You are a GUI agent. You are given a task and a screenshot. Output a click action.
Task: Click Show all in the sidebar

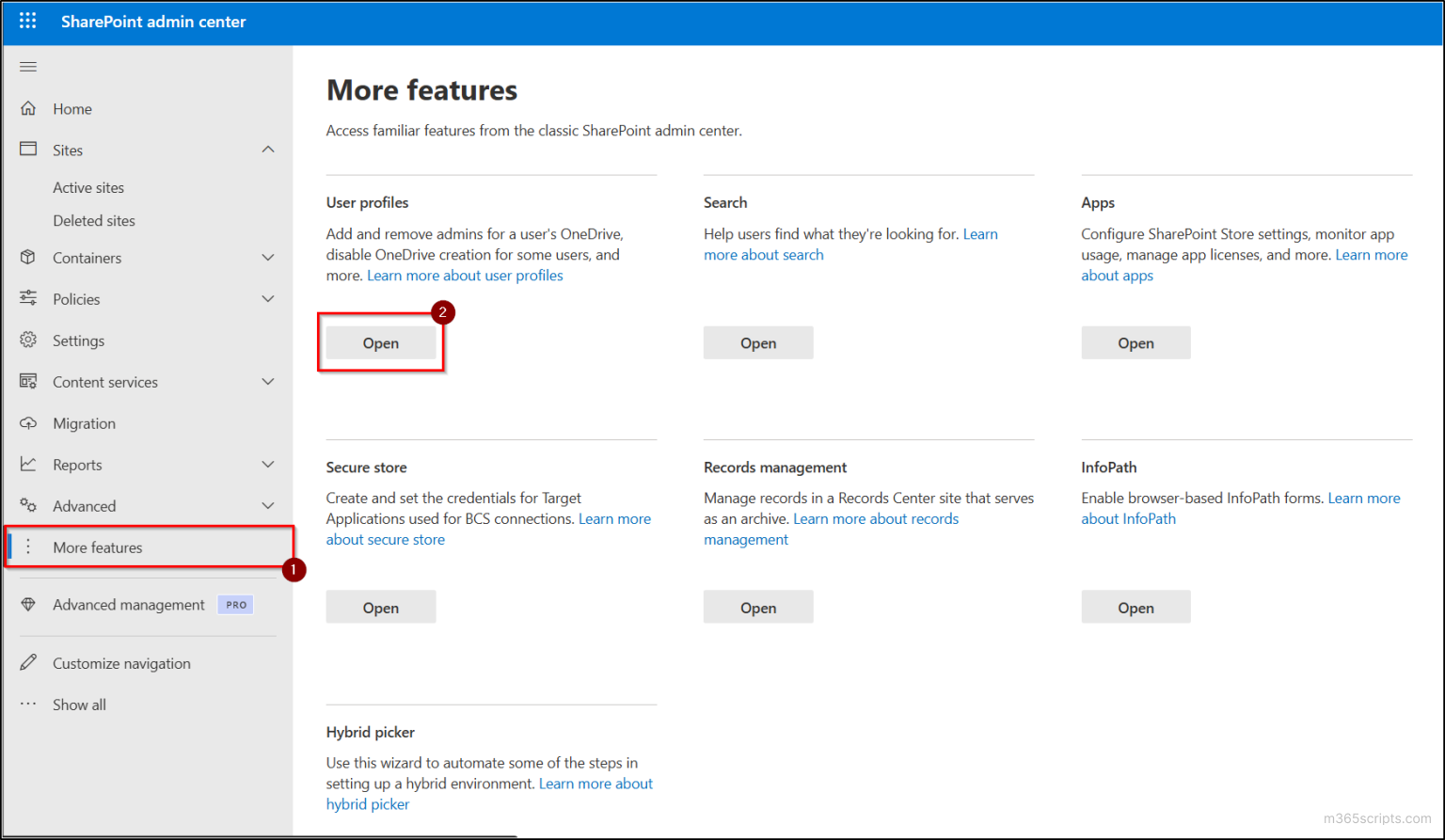pos(79,704)
